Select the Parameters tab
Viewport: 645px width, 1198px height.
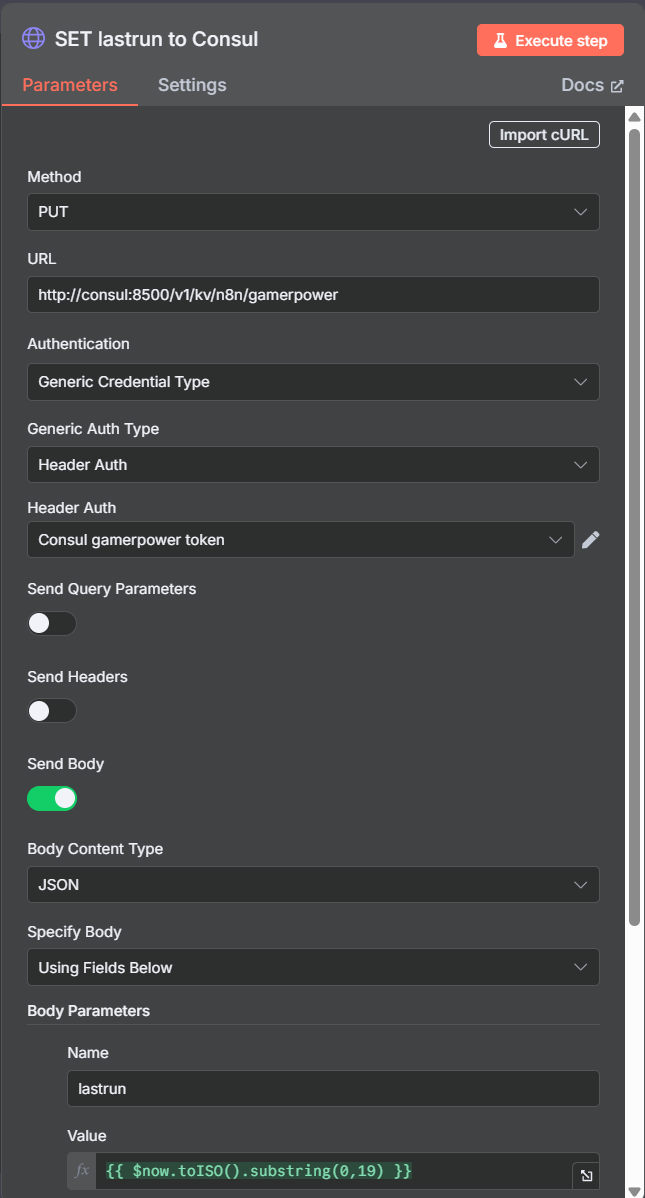(70, 85)
